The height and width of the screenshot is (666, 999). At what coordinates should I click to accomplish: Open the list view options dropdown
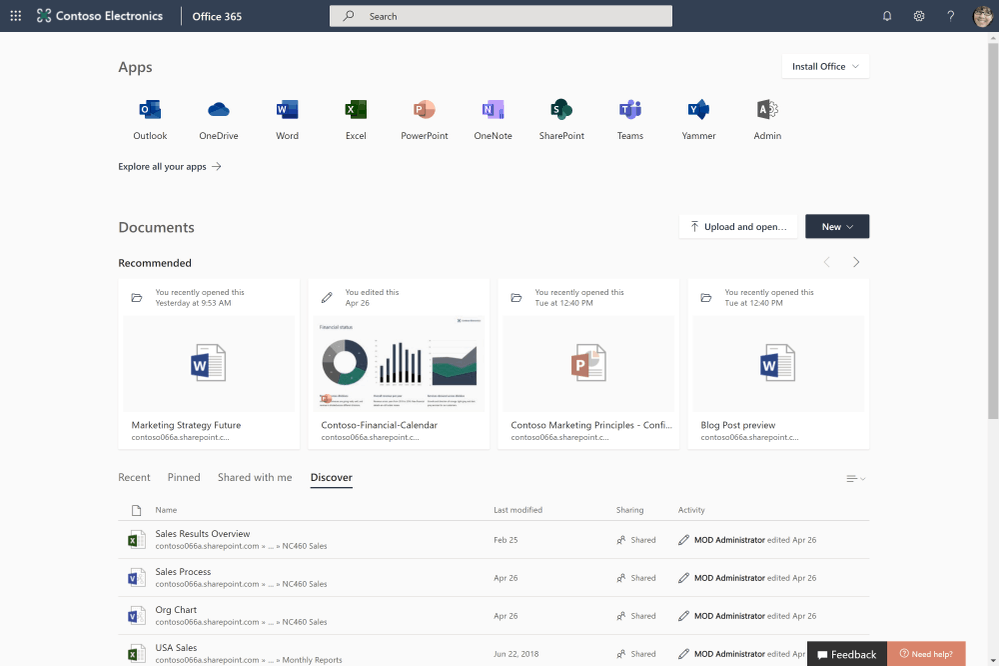coord(855,479)
